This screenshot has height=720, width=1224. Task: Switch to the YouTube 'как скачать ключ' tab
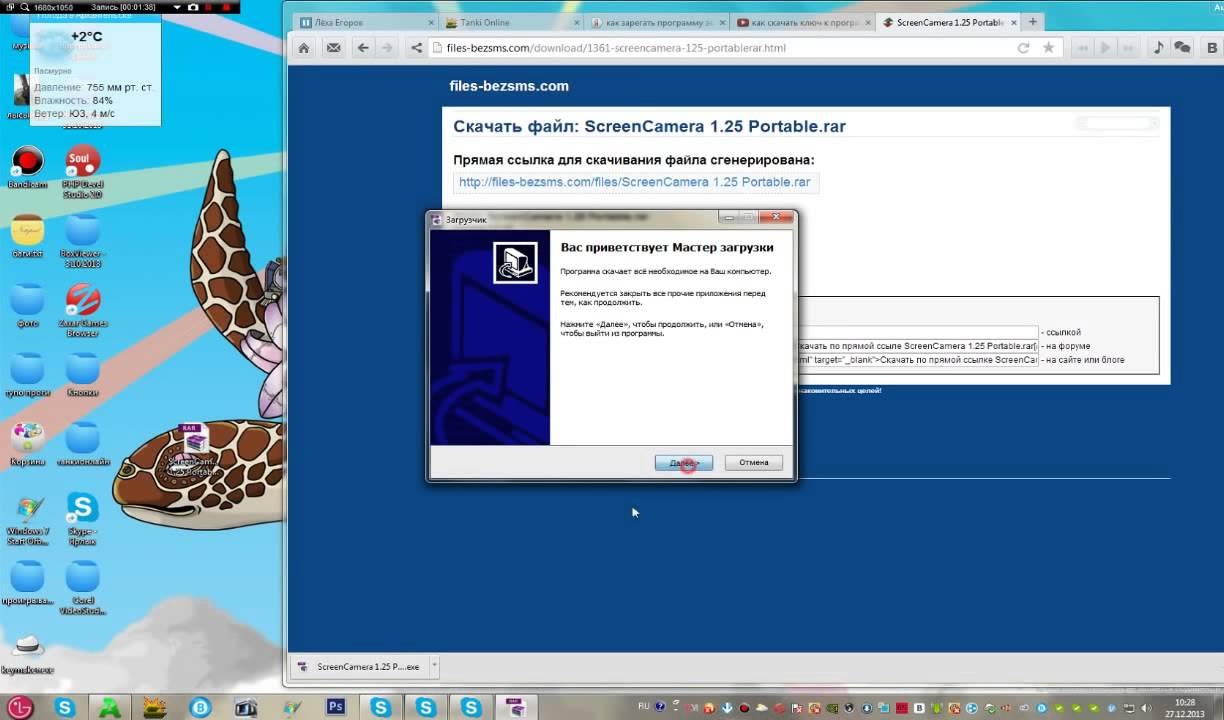(x=803, y=22)
